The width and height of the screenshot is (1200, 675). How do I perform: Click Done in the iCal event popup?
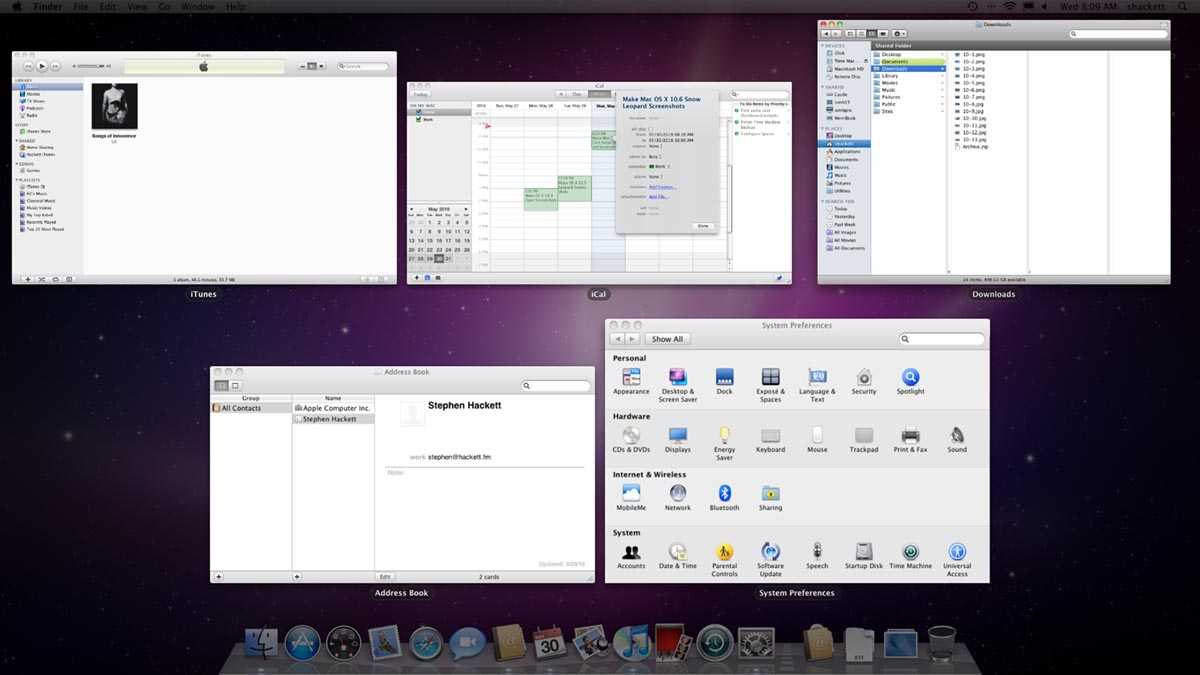(x=703, y=226)
